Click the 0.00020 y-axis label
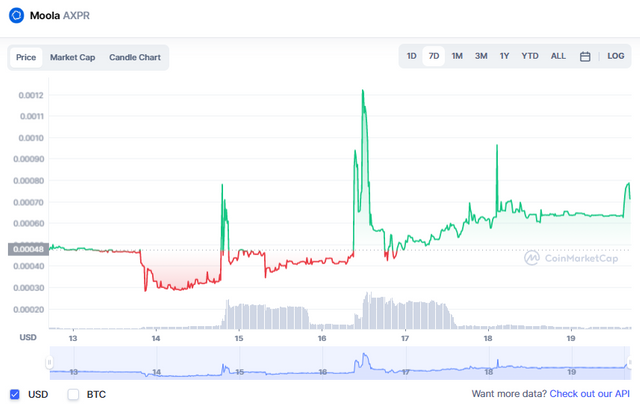 (x=29, y=309)
